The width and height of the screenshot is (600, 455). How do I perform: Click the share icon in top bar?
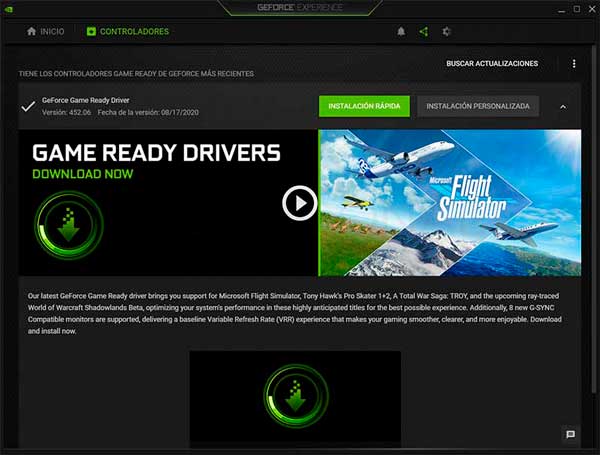point(424,31)
